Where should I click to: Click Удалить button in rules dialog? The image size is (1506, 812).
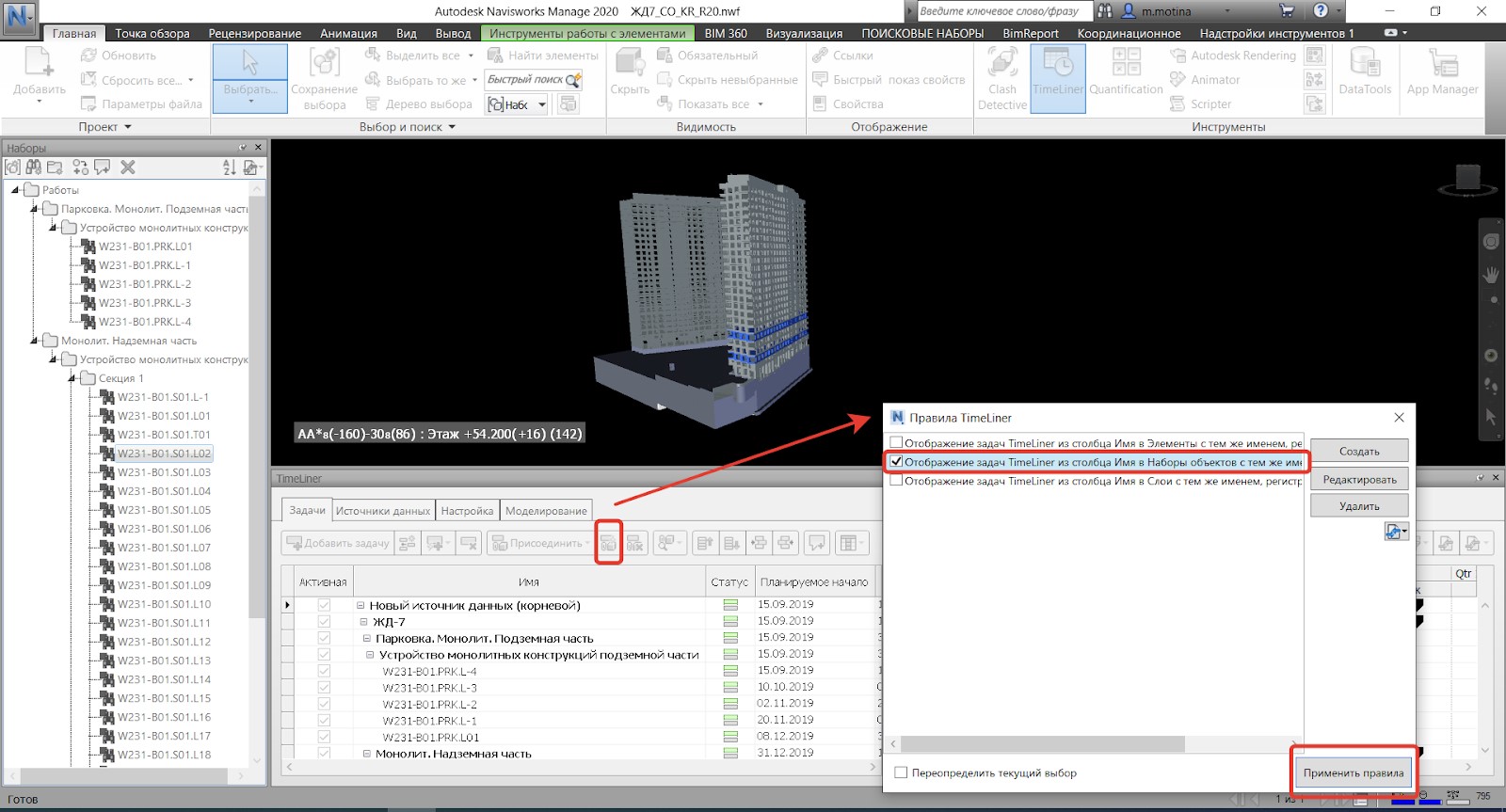(1359, 505)
